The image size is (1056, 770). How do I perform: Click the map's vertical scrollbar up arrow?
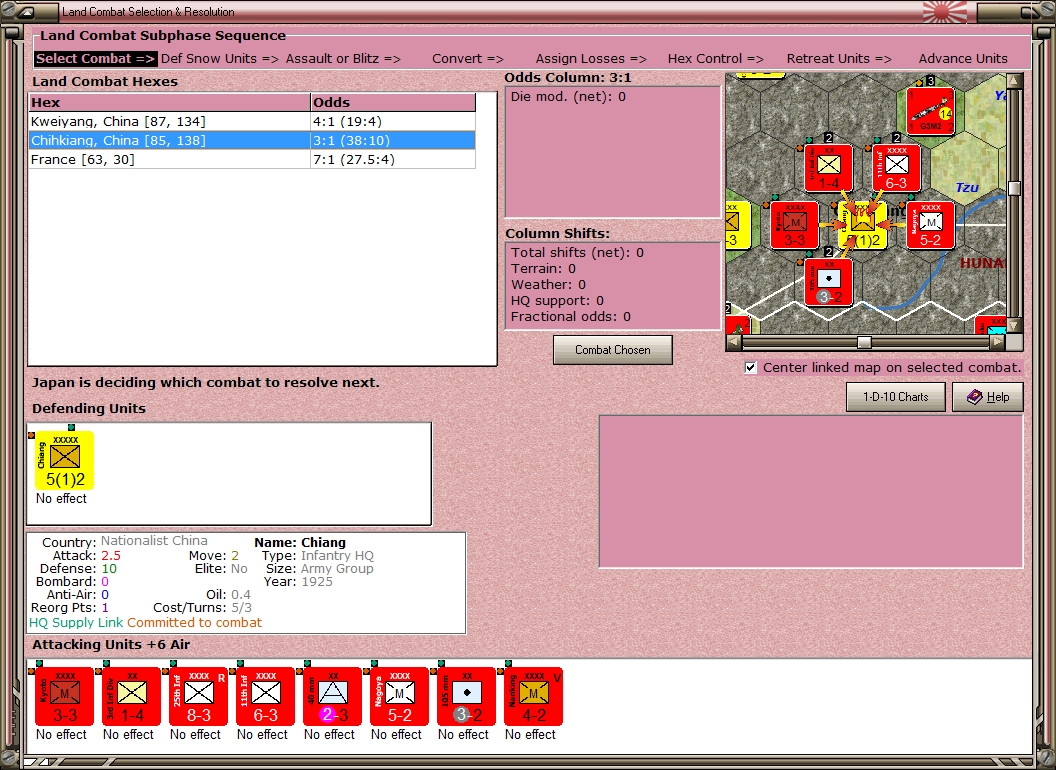pyautogui.click(x=1015, y=82)
